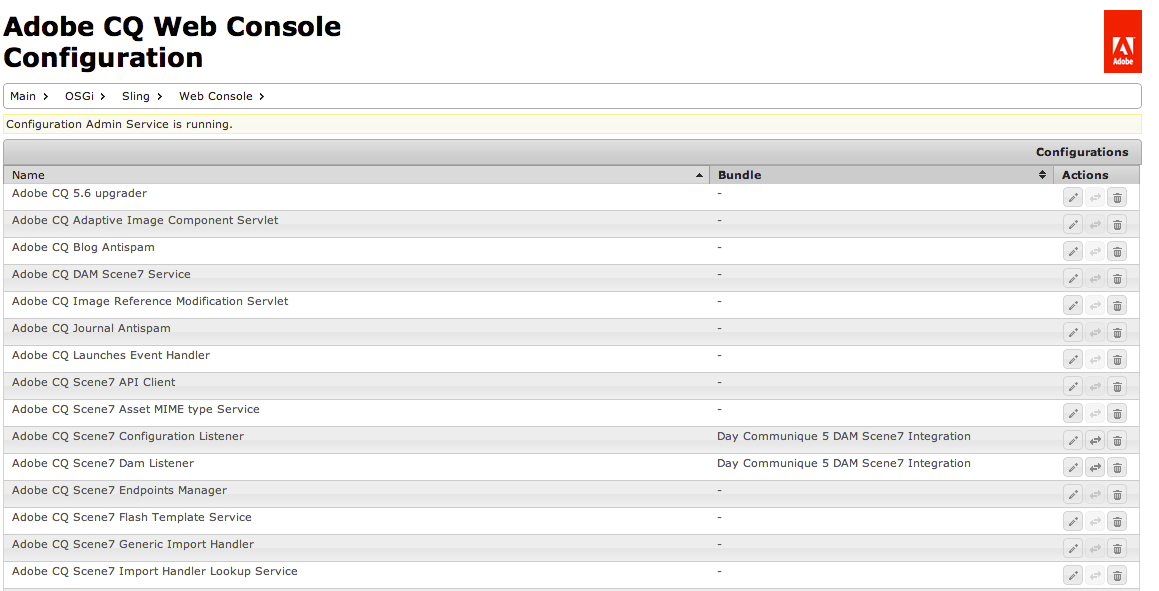The image size is (1159, 591).
Task: Sort configurations by the Name column header
Action: (x=356, y=175)
